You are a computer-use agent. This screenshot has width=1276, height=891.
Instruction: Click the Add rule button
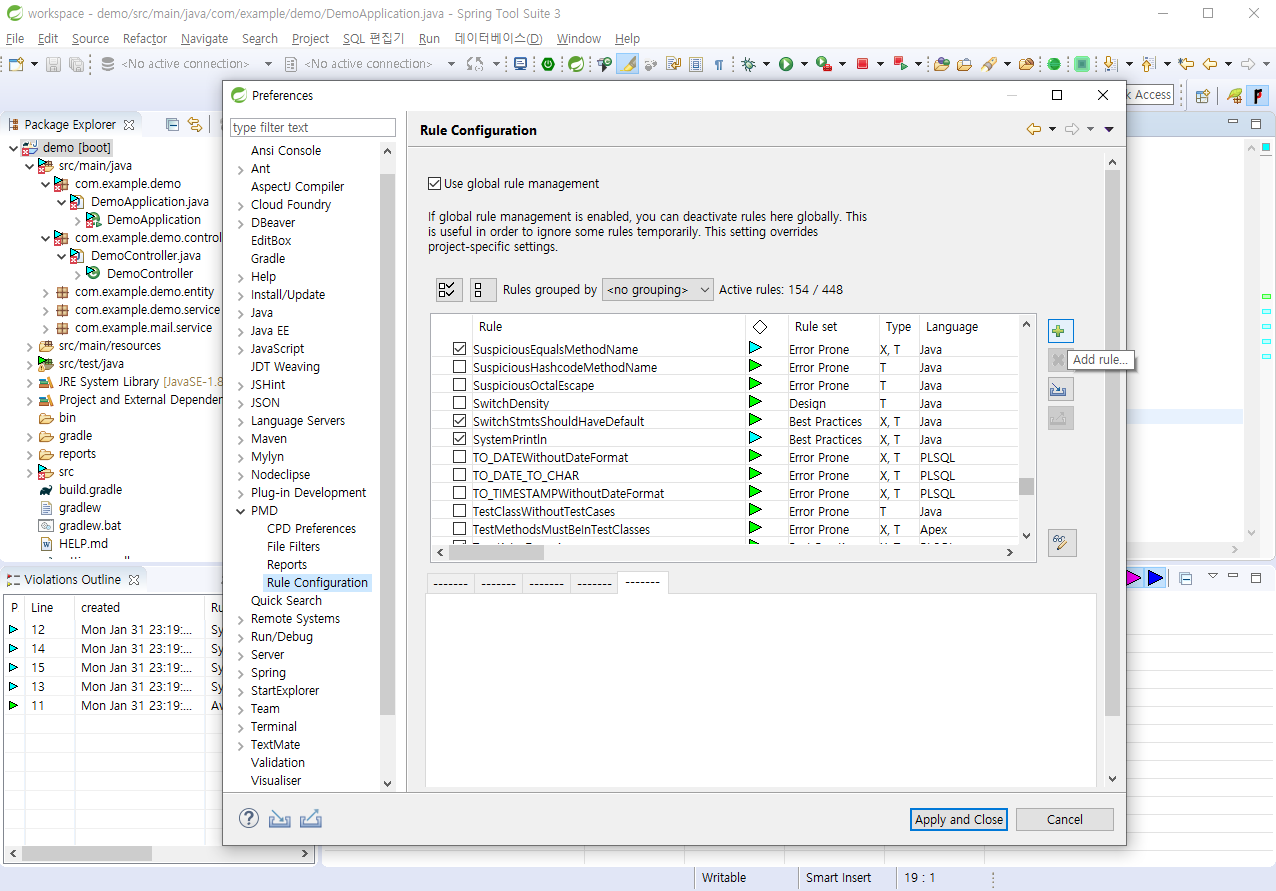(1061, 331)
